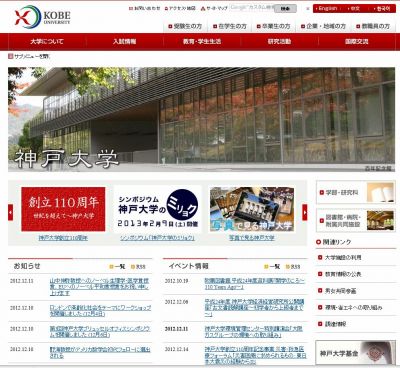
Task: Focus the Google custom search field
Action: pyautogui.click(x=252, y=7)
